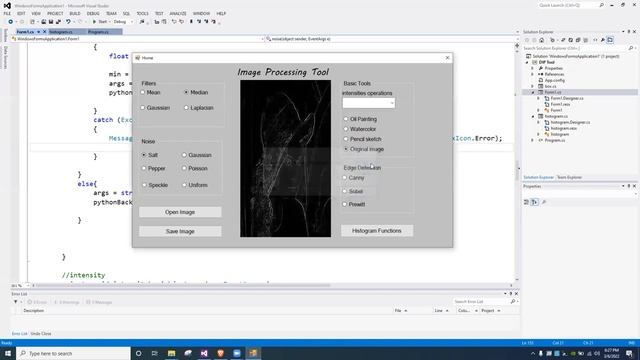Collapse the Form1.cs node in Solution Explorer
Image resolution: width=640 pixels, height=360 pixels.
[x=533, y=92]
